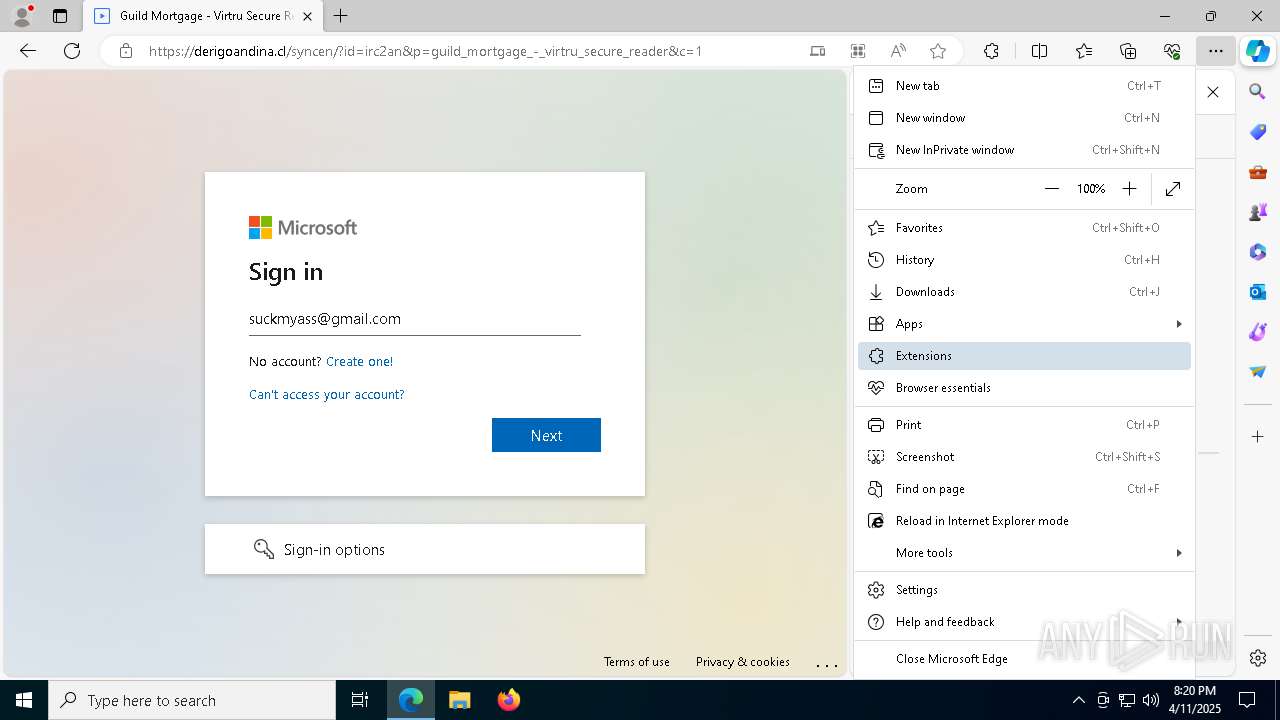Viewport: 1280px width, 720px height.
Task: Click sidebar add plus icon
Action: click(x=1258, y=437)
